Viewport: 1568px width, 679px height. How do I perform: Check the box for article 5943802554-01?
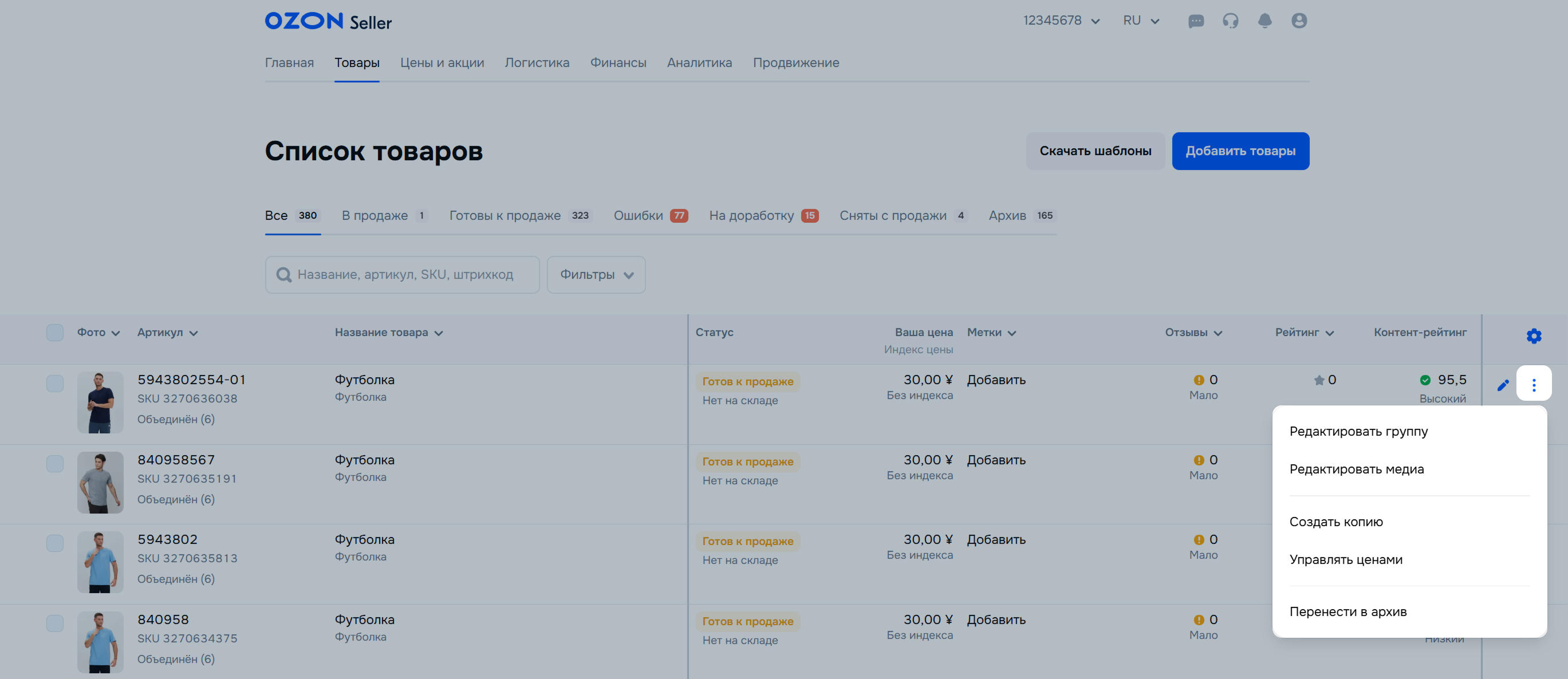tap(55, 384)
